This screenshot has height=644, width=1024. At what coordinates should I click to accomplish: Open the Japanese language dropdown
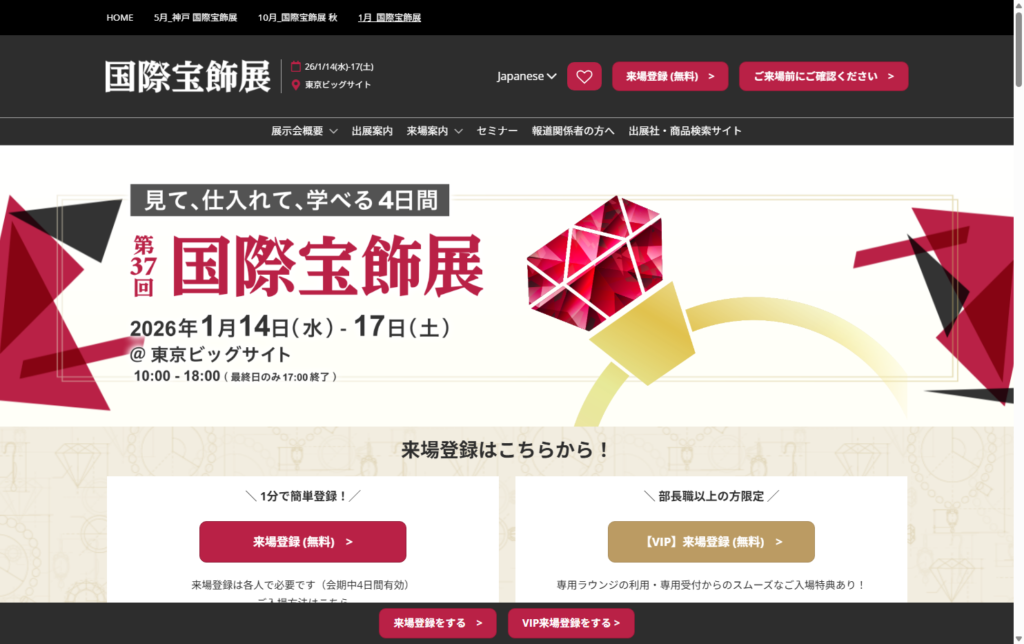click(x=526, y=76)
